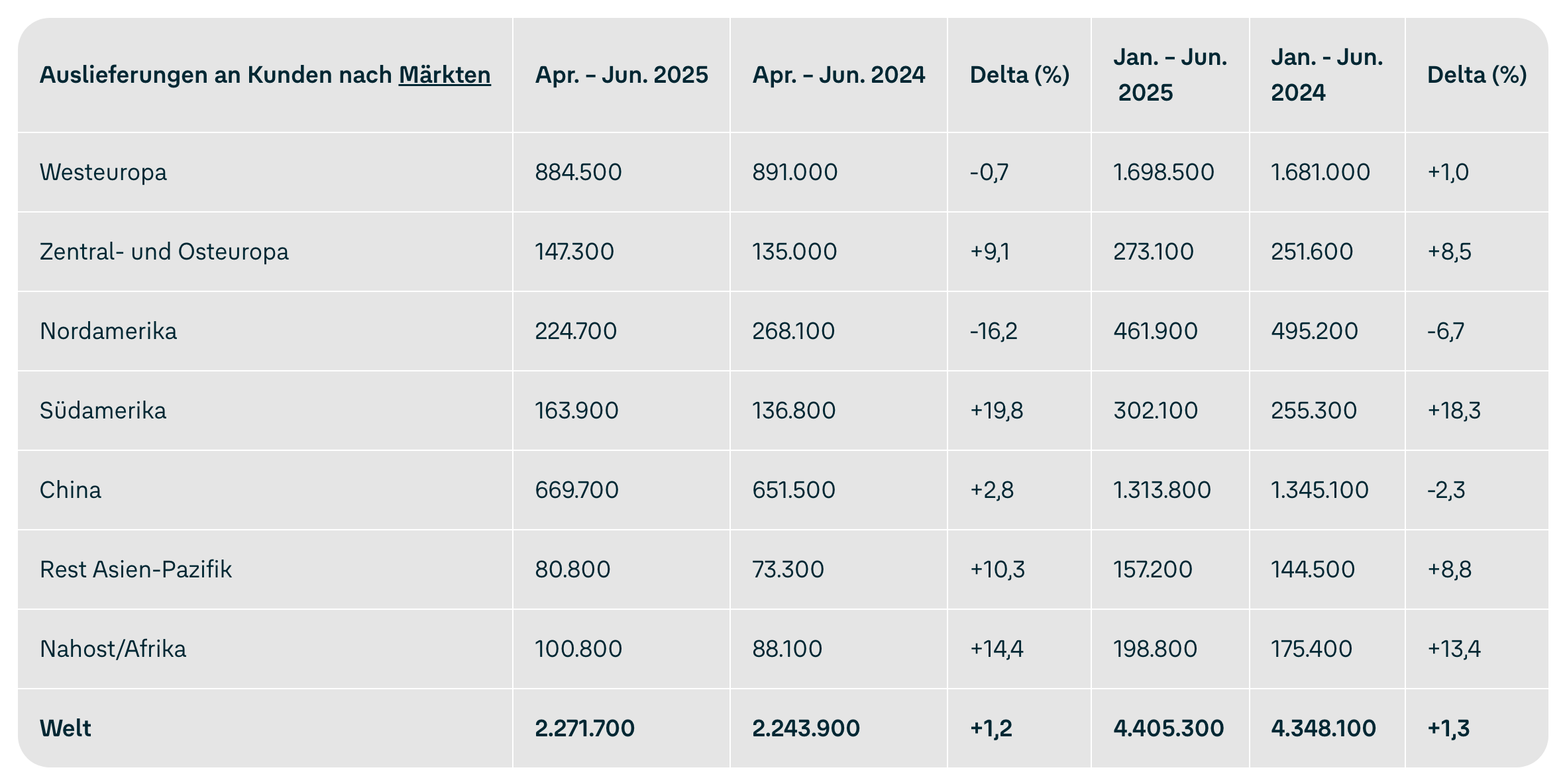The height and width of the screenshot is (784, 1565).
Task: Select the 4.405.300 world half-year total
Action: 1169,728
